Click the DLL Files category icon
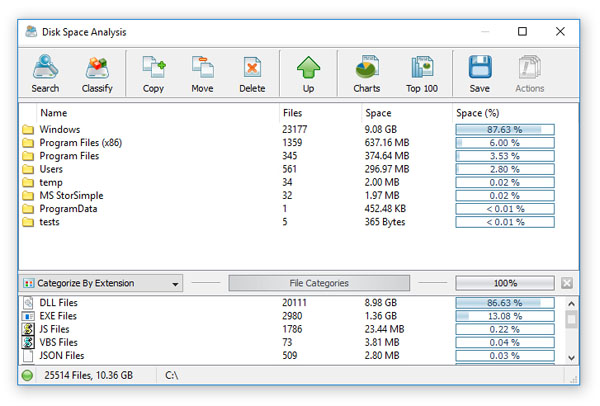 [x=28, y=303]
